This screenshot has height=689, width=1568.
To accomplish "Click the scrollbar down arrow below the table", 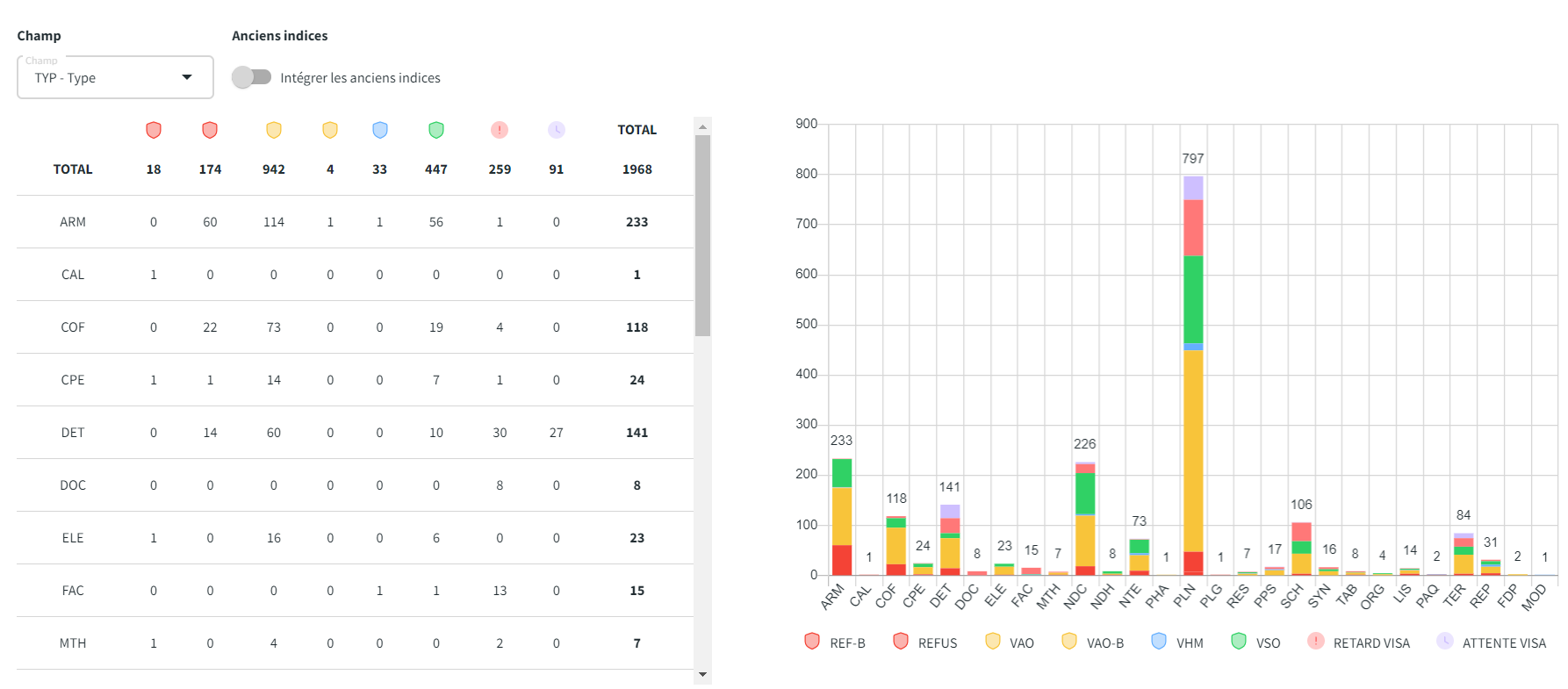I will [702, 675].
